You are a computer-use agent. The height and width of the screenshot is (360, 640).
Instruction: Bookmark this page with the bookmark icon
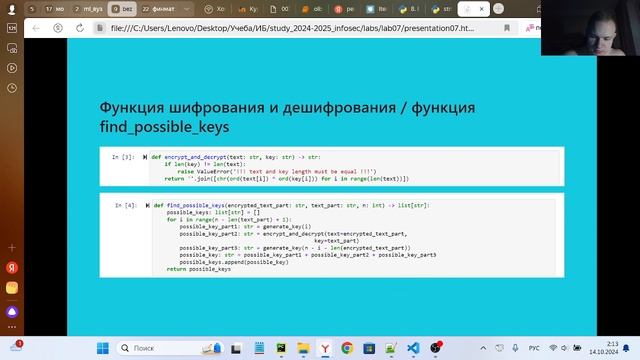[507, 28]
